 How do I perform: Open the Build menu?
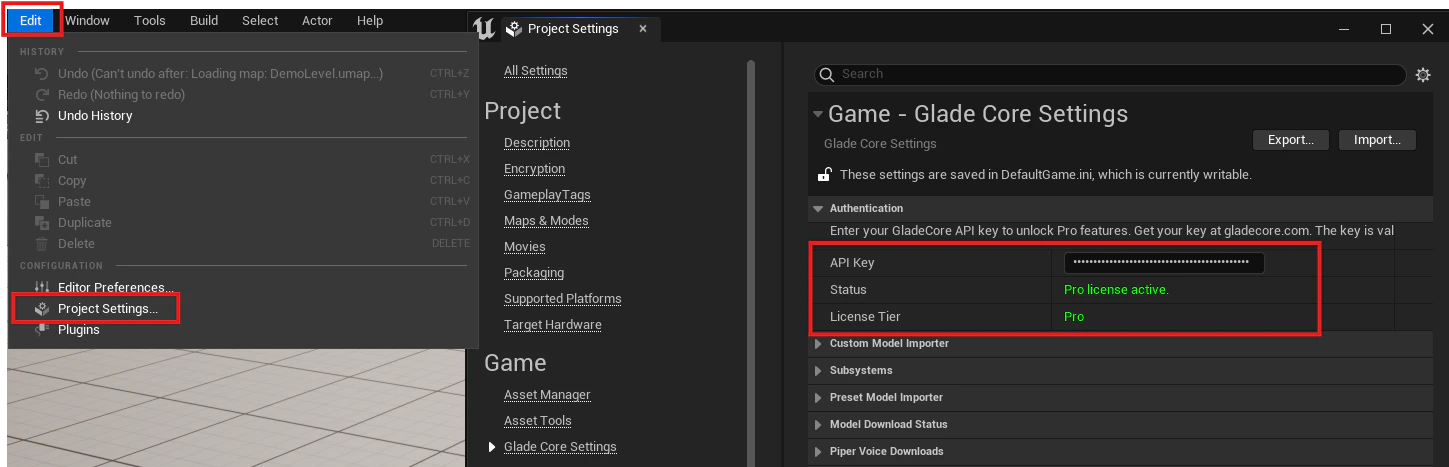(x=204, y=20)
